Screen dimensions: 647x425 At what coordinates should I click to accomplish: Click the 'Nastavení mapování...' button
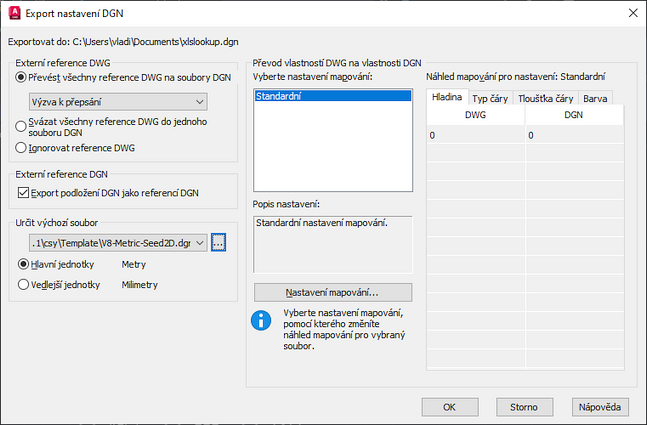(333, 293)
